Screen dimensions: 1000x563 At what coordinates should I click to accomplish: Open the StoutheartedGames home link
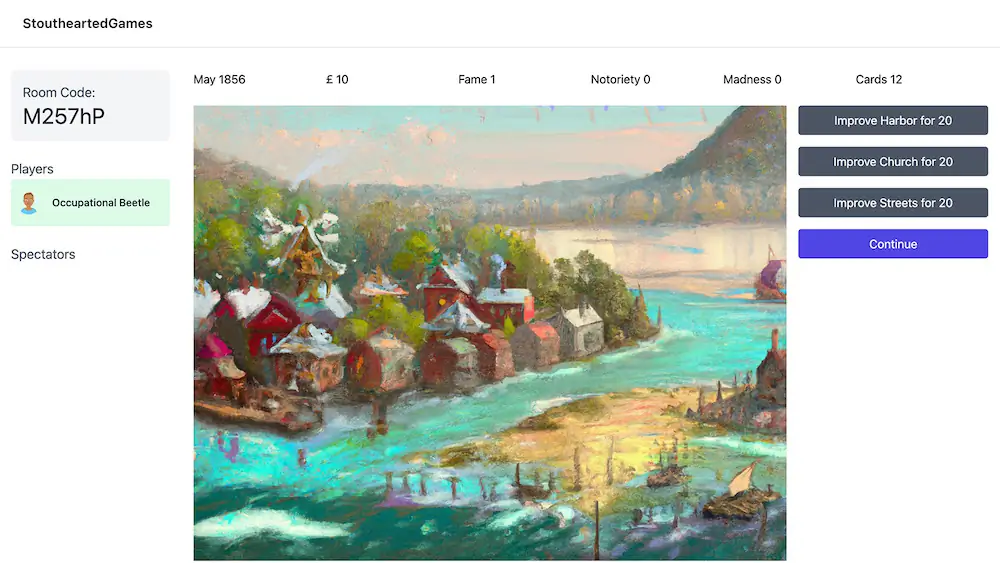pyautogui.click(x=87, y=24)
